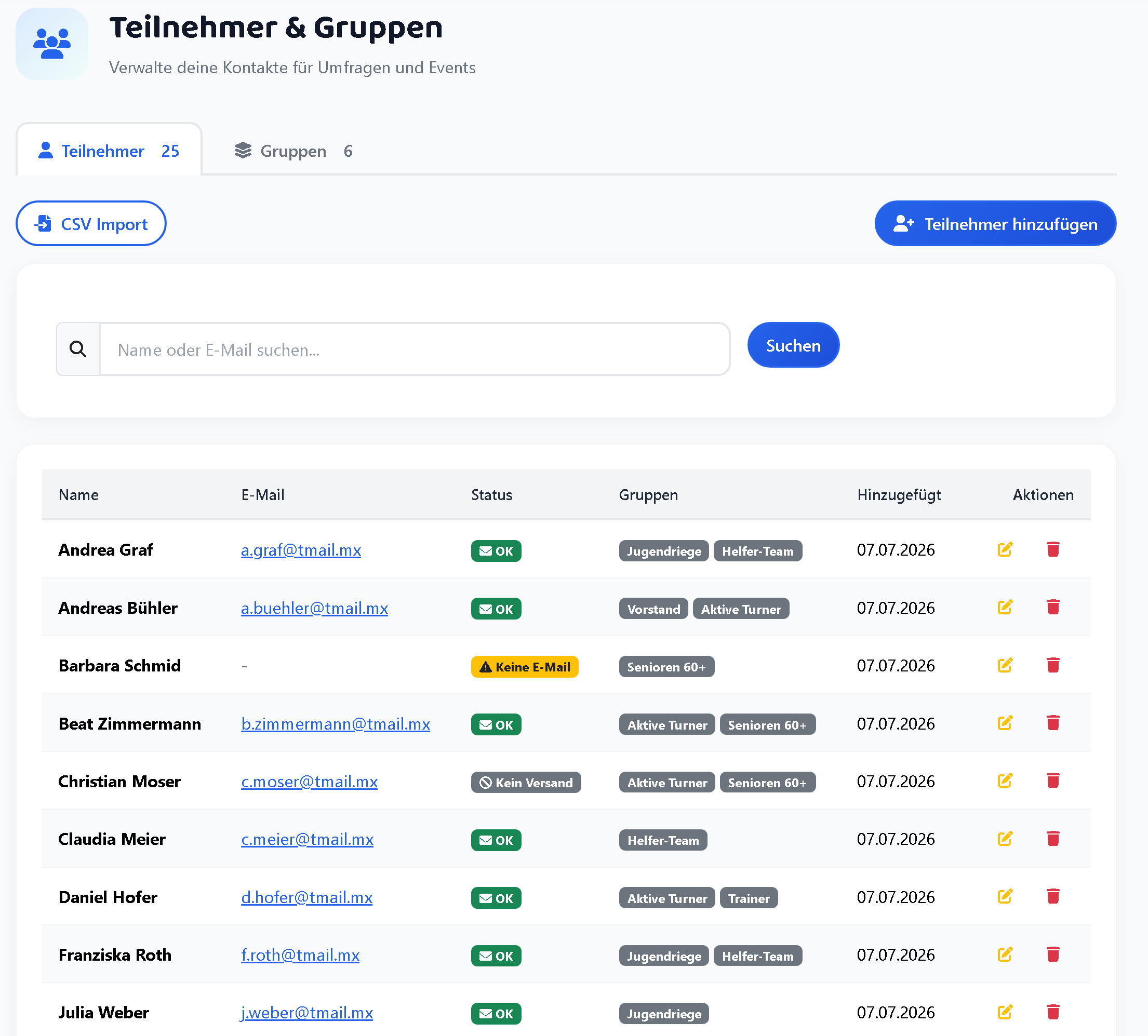Screen dimensions: 1148x1036
Task: Edit Beat Zimmermann's entry
Action: tap(1005, 723)
